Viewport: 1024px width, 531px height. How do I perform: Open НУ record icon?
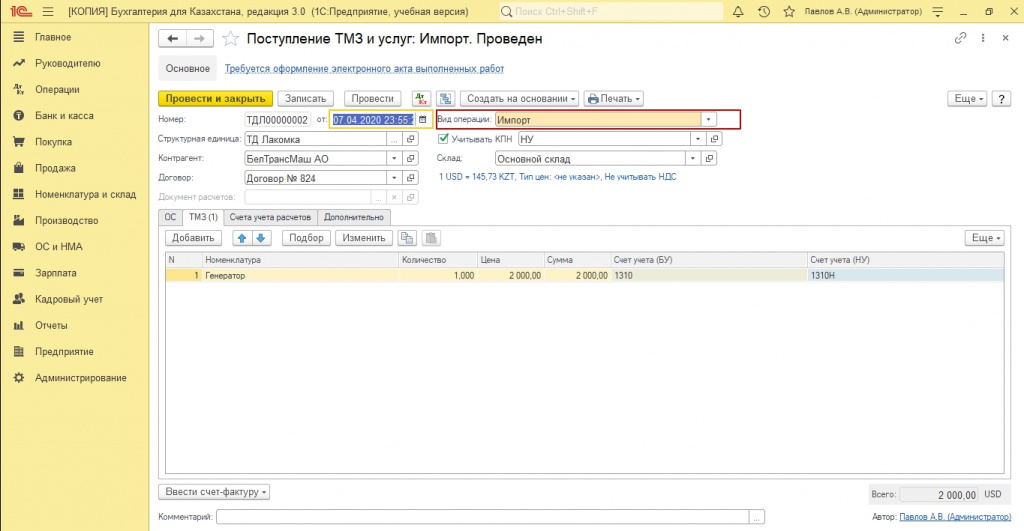(x=714, y=139)
